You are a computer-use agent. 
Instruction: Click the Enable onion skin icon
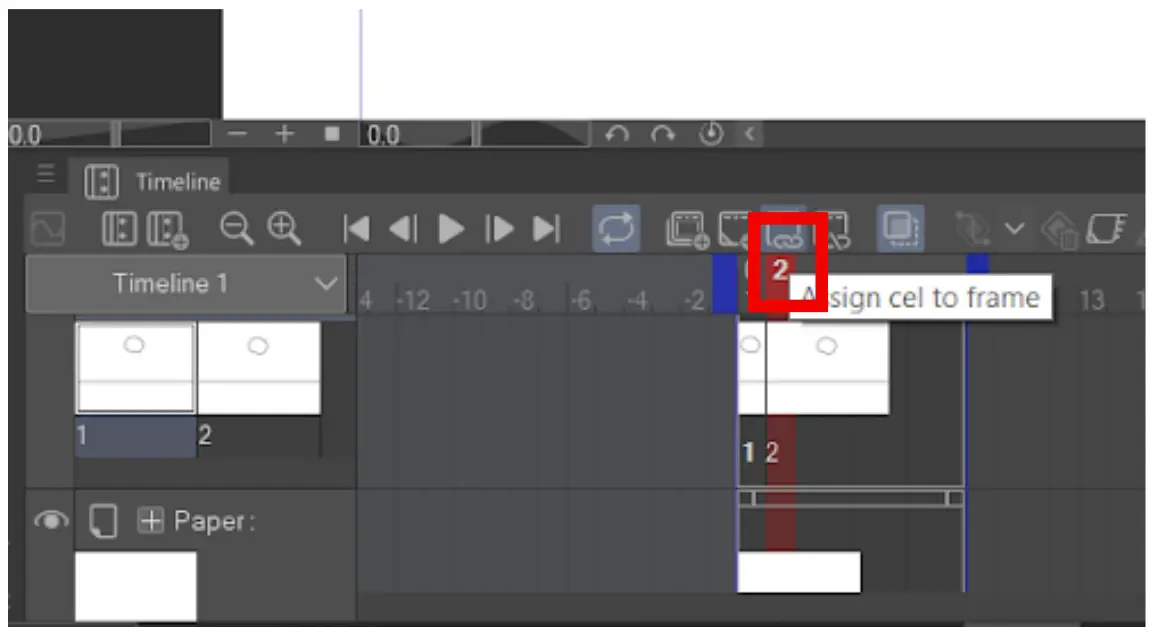900,228
